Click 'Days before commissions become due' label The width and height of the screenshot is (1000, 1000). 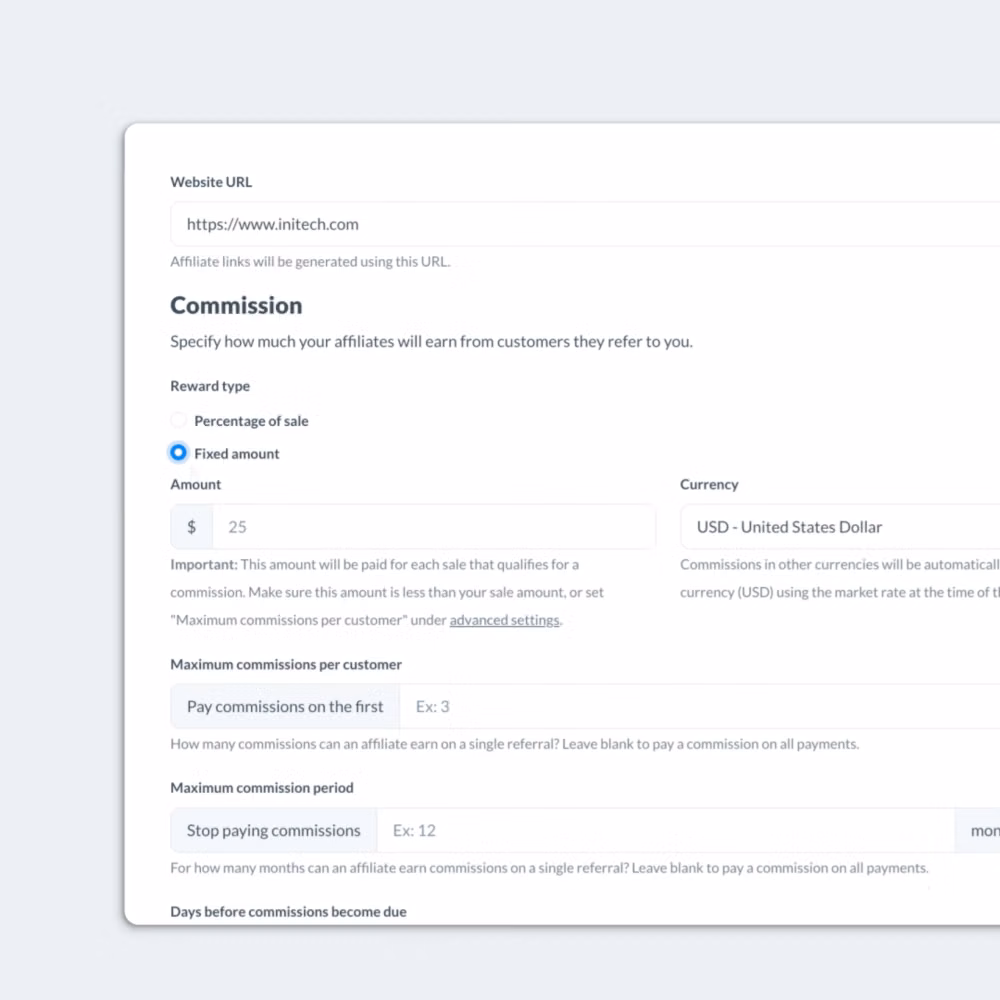(x=288, y=912)
